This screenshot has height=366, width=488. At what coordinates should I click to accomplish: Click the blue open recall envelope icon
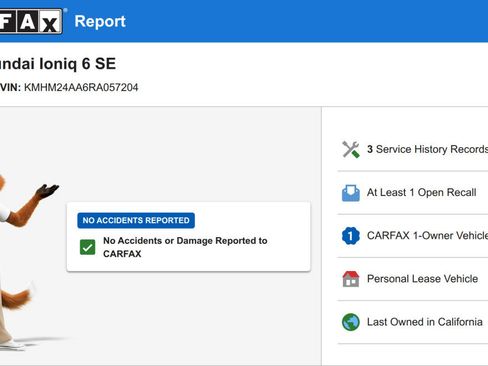pyautogui.click(x=351, y=193)
